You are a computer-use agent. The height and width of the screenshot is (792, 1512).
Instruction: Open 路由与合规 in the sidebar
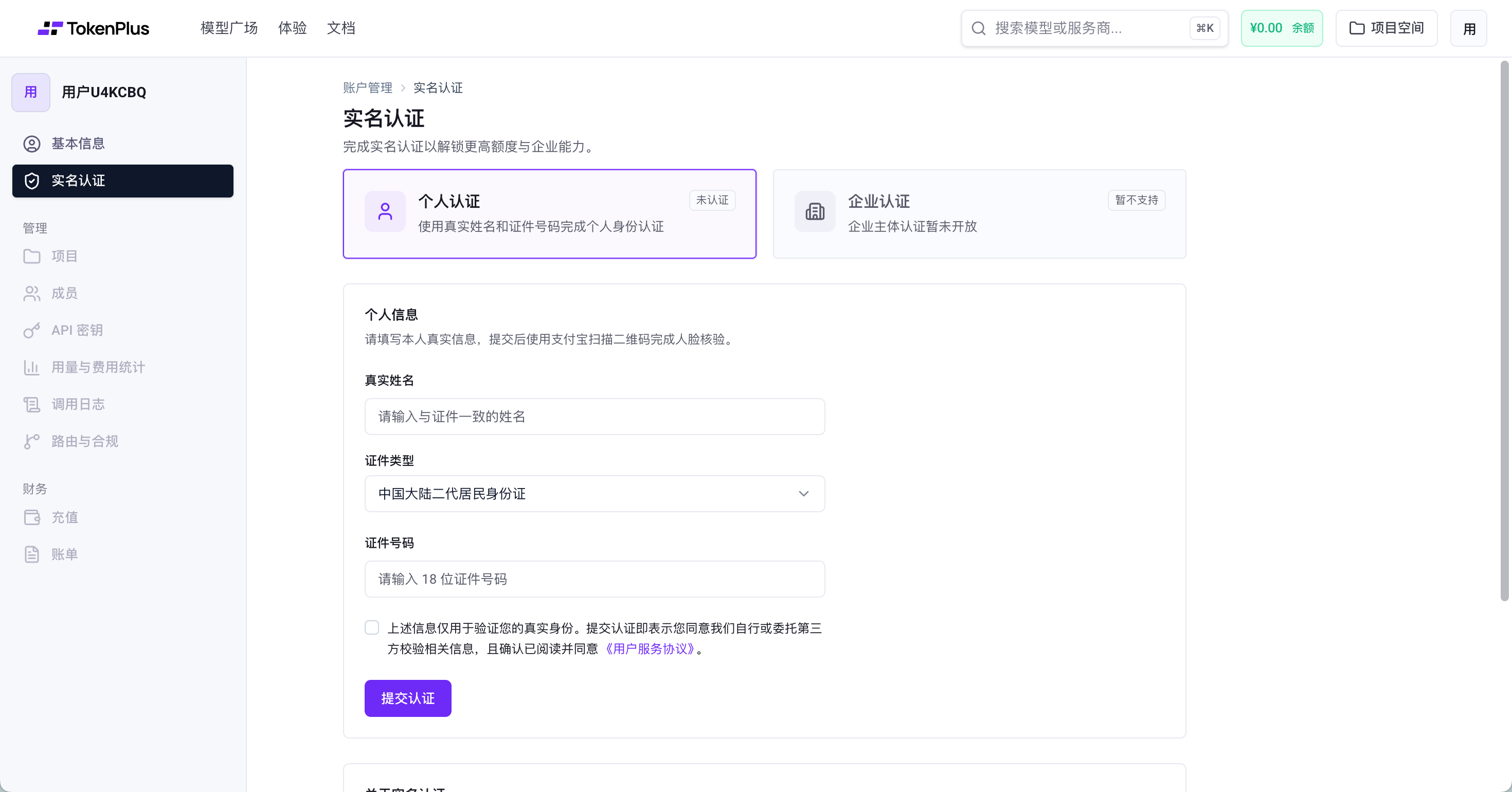click(x=123, y=441)
